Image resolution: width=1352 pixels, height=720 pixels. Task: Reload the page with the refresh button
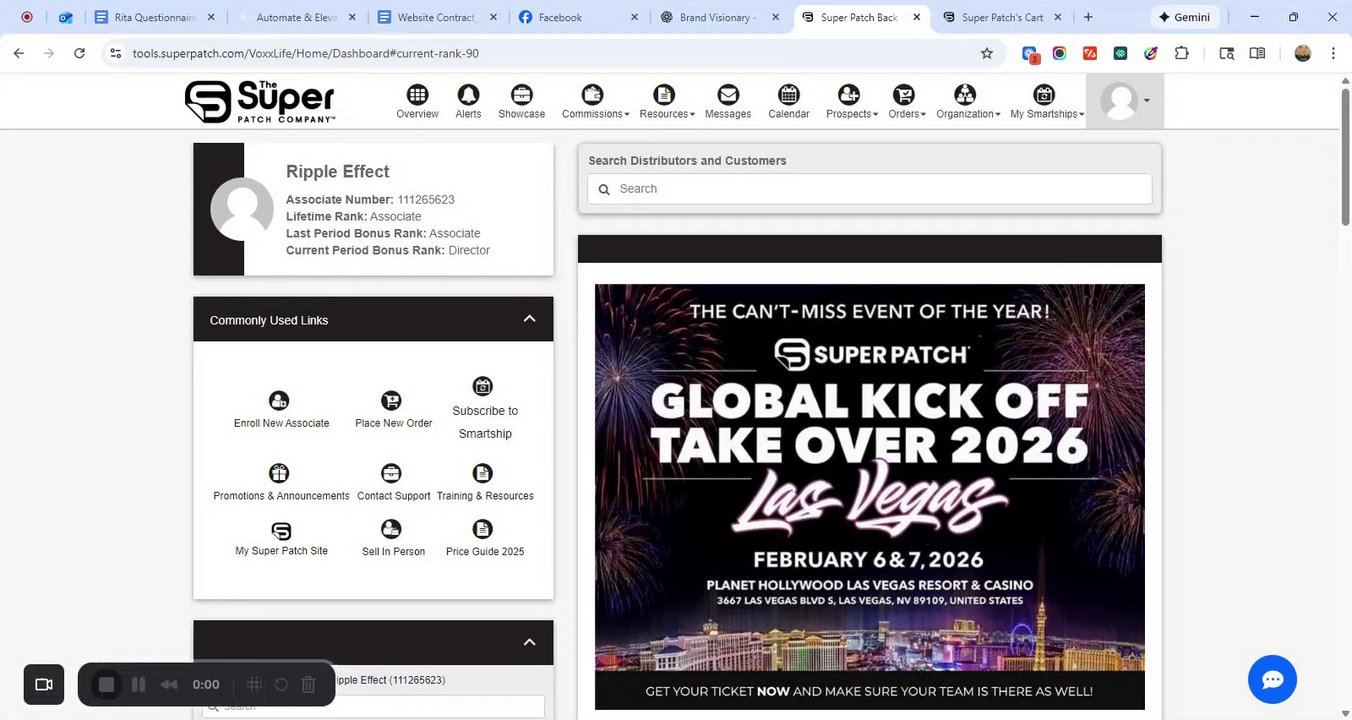pos(79,53)
